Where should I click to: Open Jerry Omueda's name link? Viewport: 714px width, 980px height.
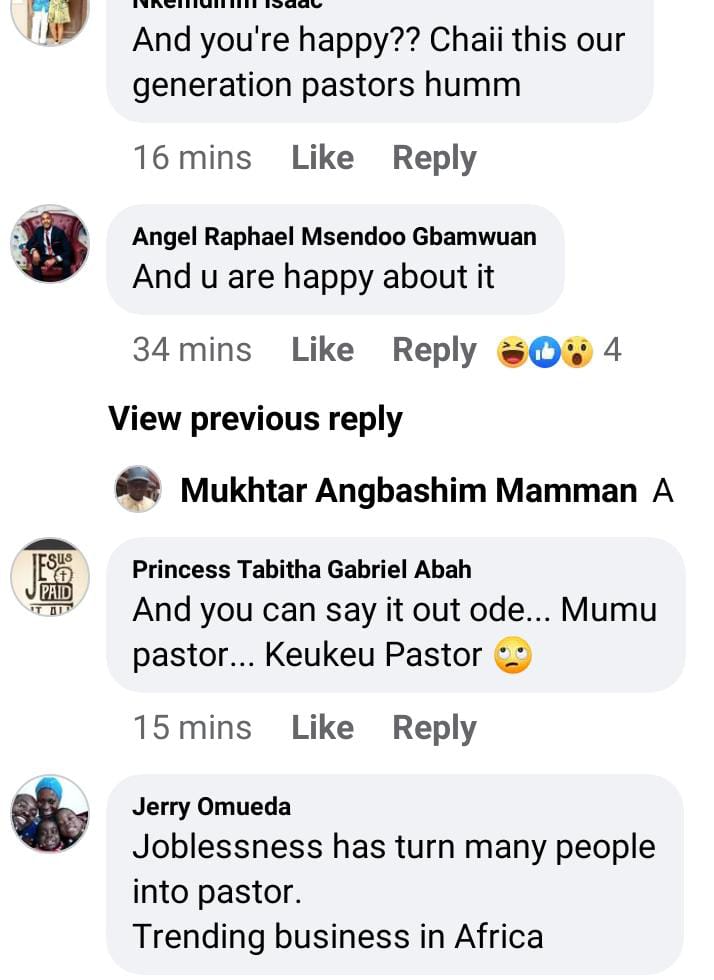coord(211,806)
